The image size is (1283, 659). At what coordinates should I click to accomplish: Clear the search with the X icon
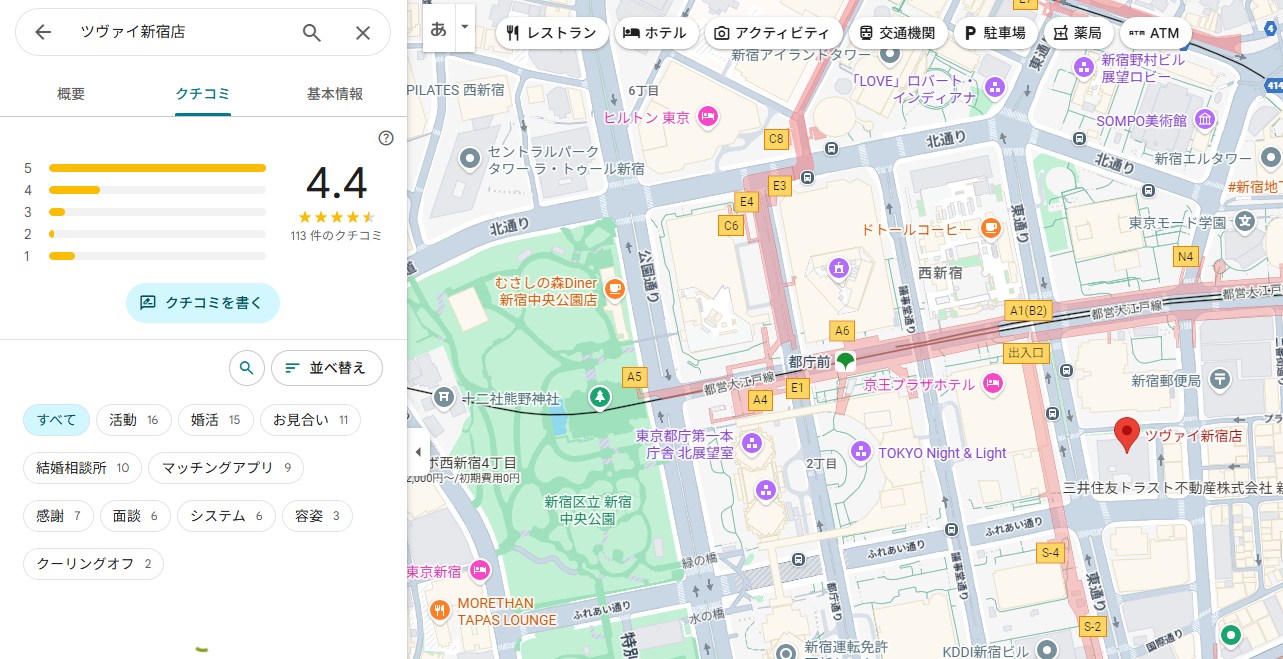pos(363,33)
